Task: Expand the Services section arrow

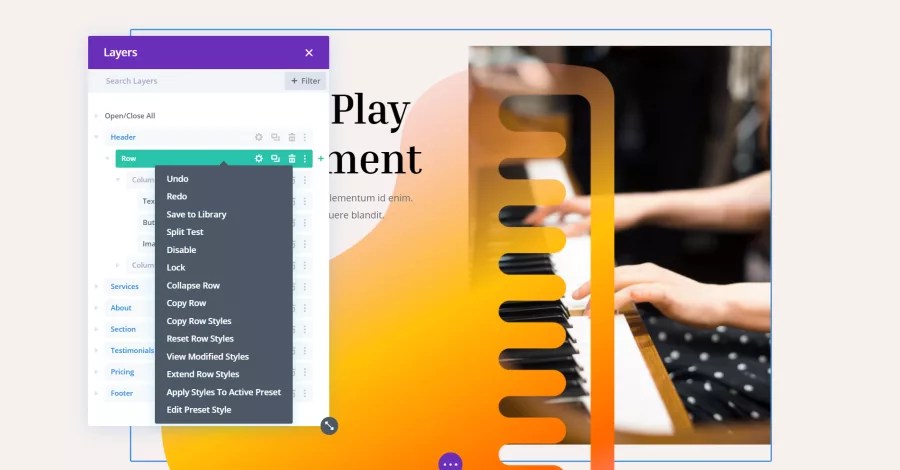Action: pyautogui.click(x=96, y=286)
